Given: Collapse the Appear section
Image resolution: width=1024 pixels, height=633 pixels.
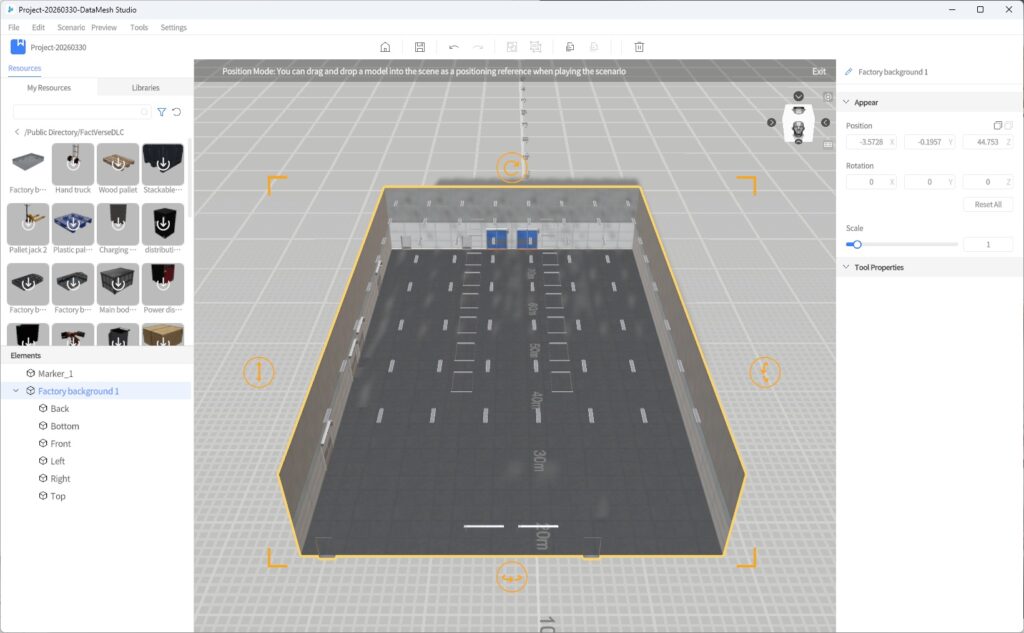Looking at the screenshot, I should coord(848,102).
